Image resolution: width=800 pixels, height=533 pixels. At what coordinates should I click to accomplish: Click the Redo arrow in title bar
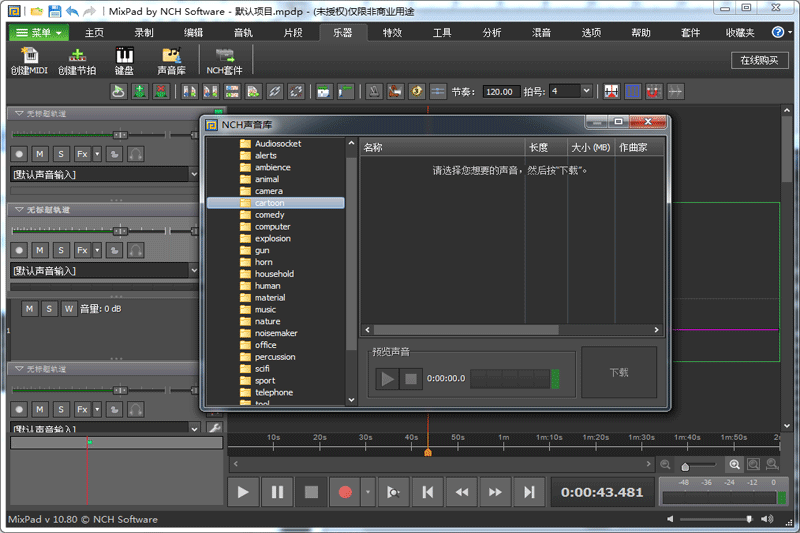pyautogui.click(x=89, y=11)
